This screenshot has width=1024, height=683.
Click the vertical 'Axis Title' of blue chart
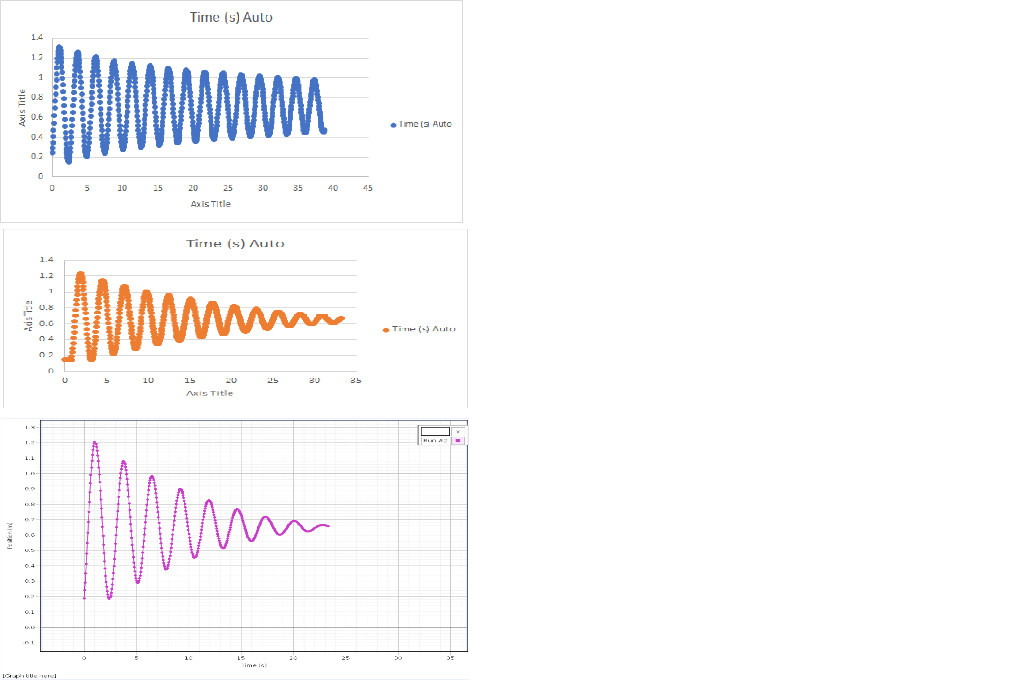coord(22,108)
